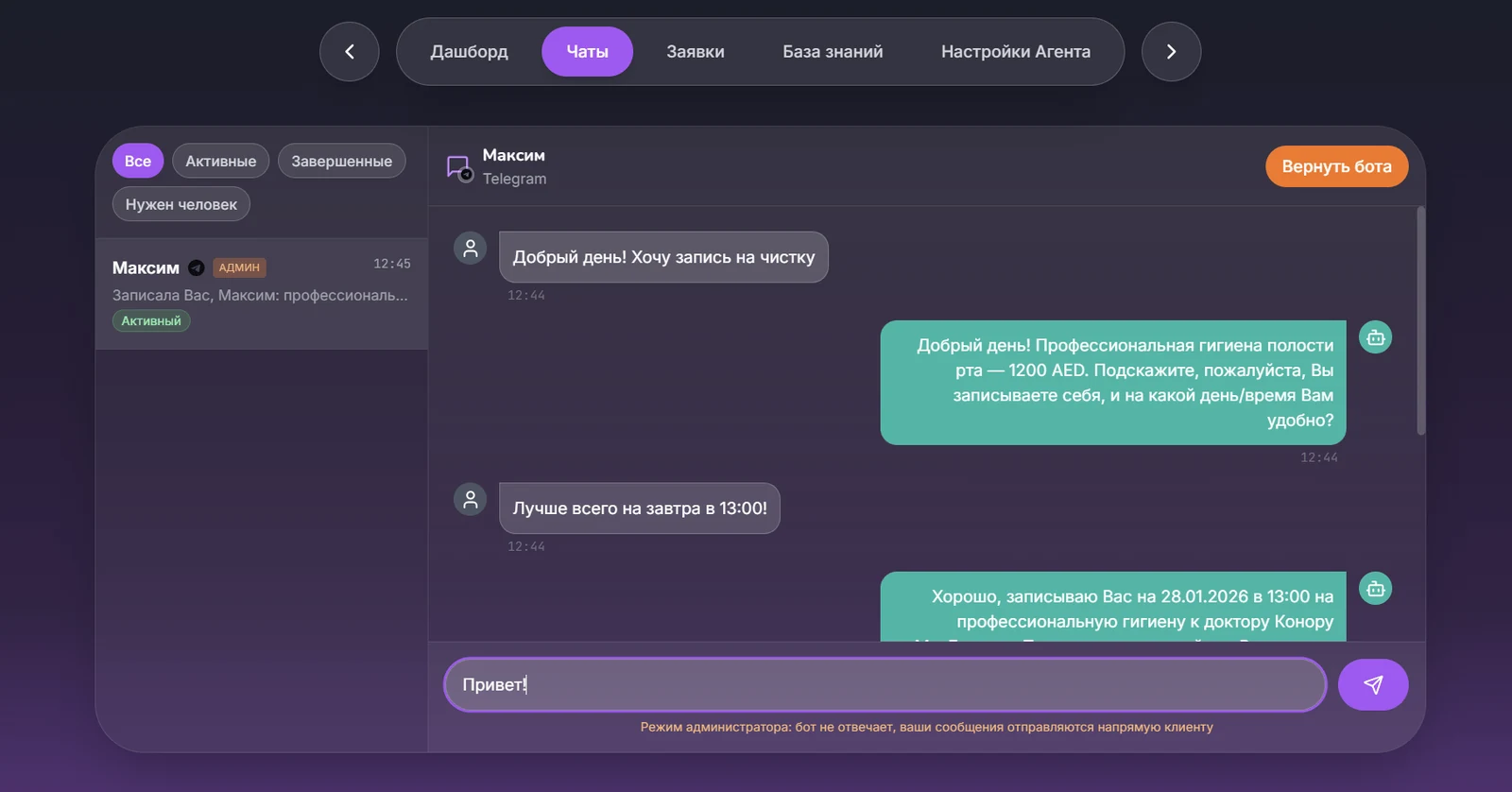Click the user avatar beside "Лучше всего на завтра"
Image resolution: width=1512 pixels, height=792 pixels.
471,499
